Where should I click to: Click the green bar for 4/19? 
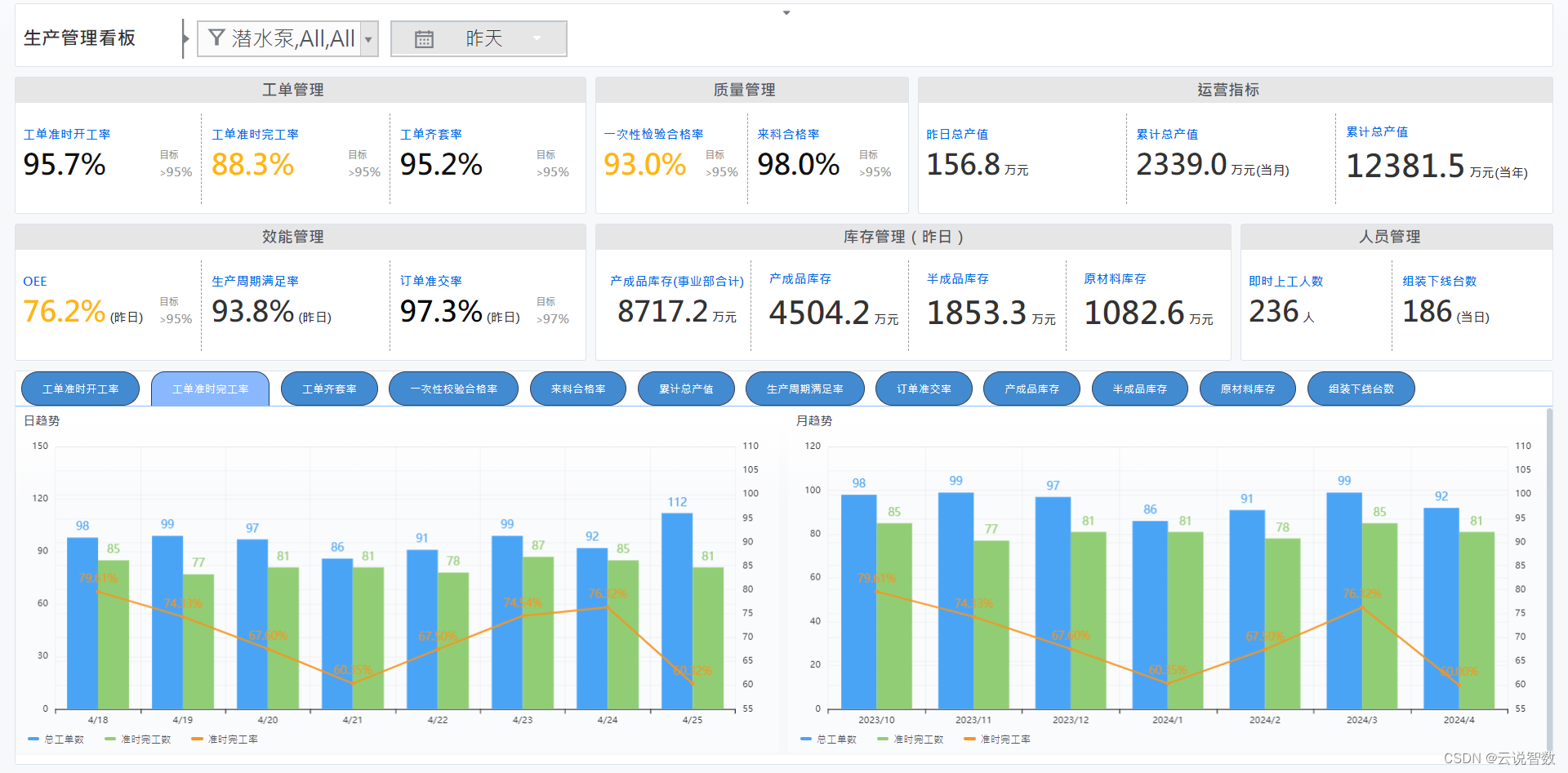(198, 642)
